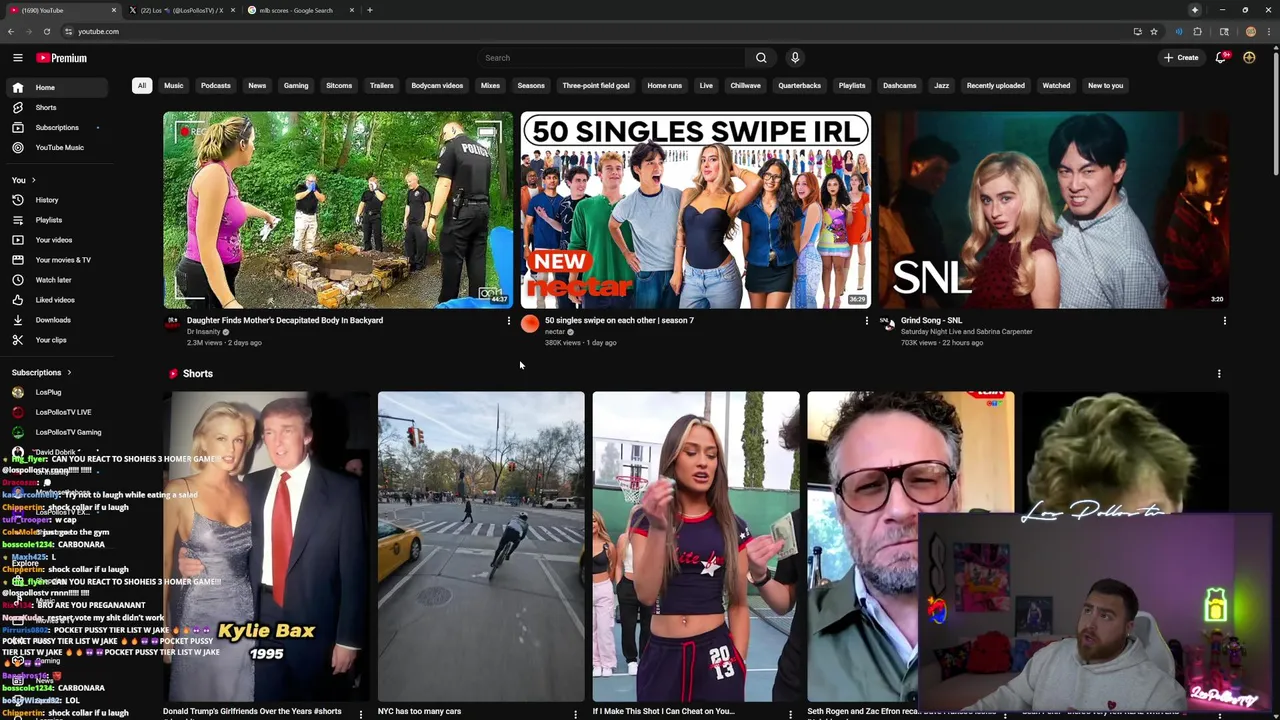Switch to the mlb scores Google tab
The height and width of the screenshot is (720, 1280).
[x=300, y=10]
